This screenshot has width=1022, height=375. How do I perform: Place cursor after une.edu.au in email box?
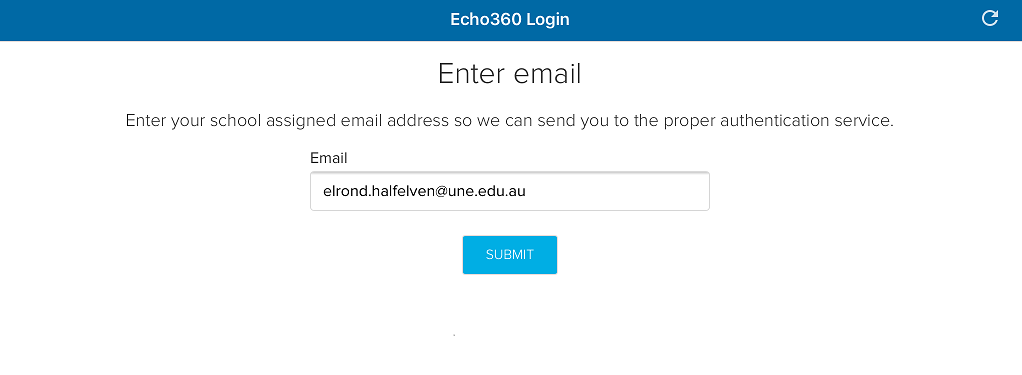pos(527,191)
